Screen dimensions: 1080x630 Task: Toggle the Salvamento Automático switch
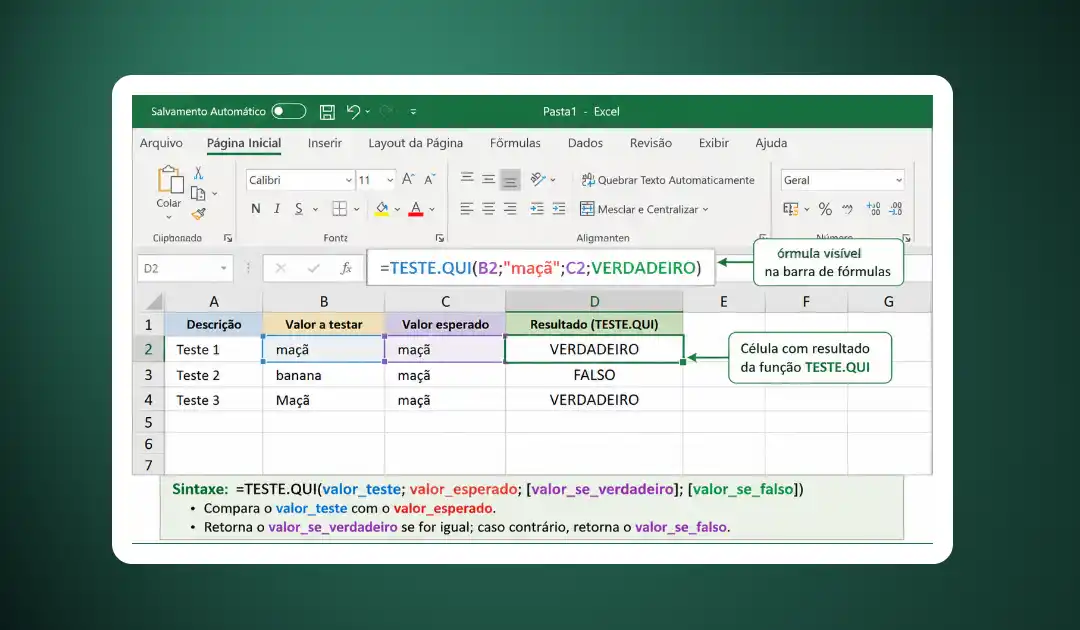[x=289, y=112]
